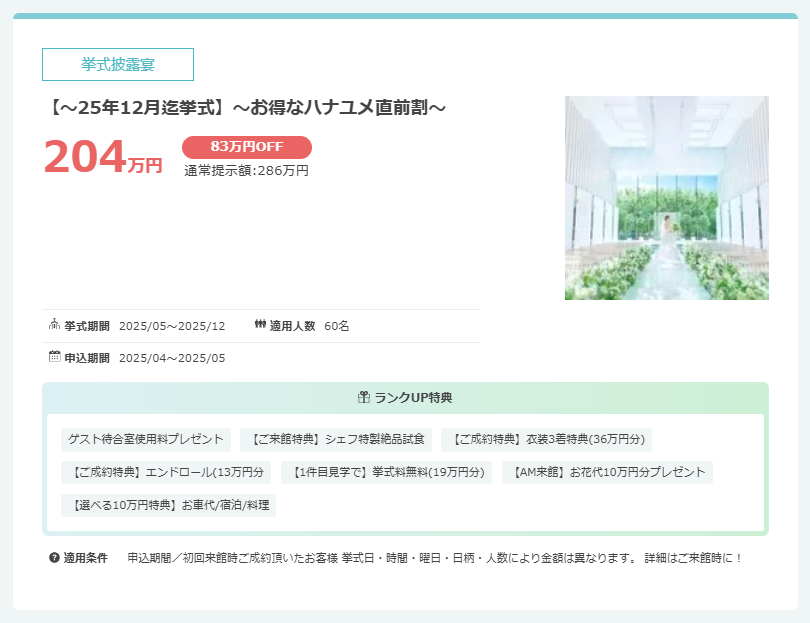This screenshot has width=810, height=623.
Task: Click the chapel icon beside 挙式期間
Action: pos(54,324)
